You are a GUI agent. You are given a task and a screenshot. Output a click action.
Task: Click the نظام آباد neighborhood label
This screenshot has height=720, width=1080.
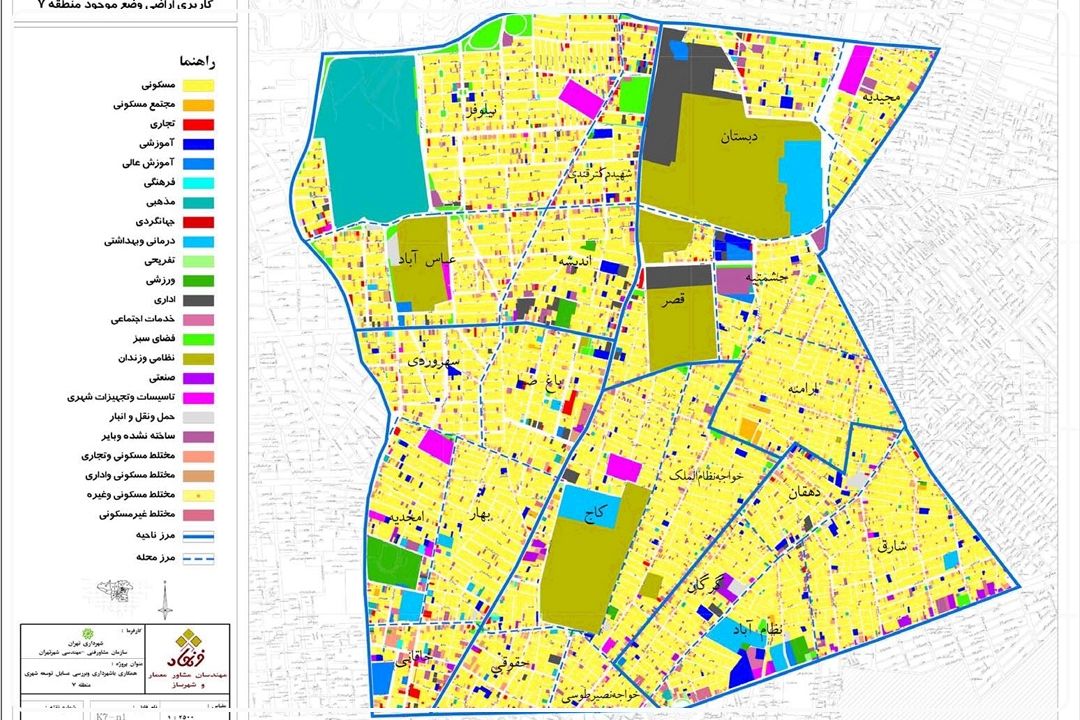[783, 627]
